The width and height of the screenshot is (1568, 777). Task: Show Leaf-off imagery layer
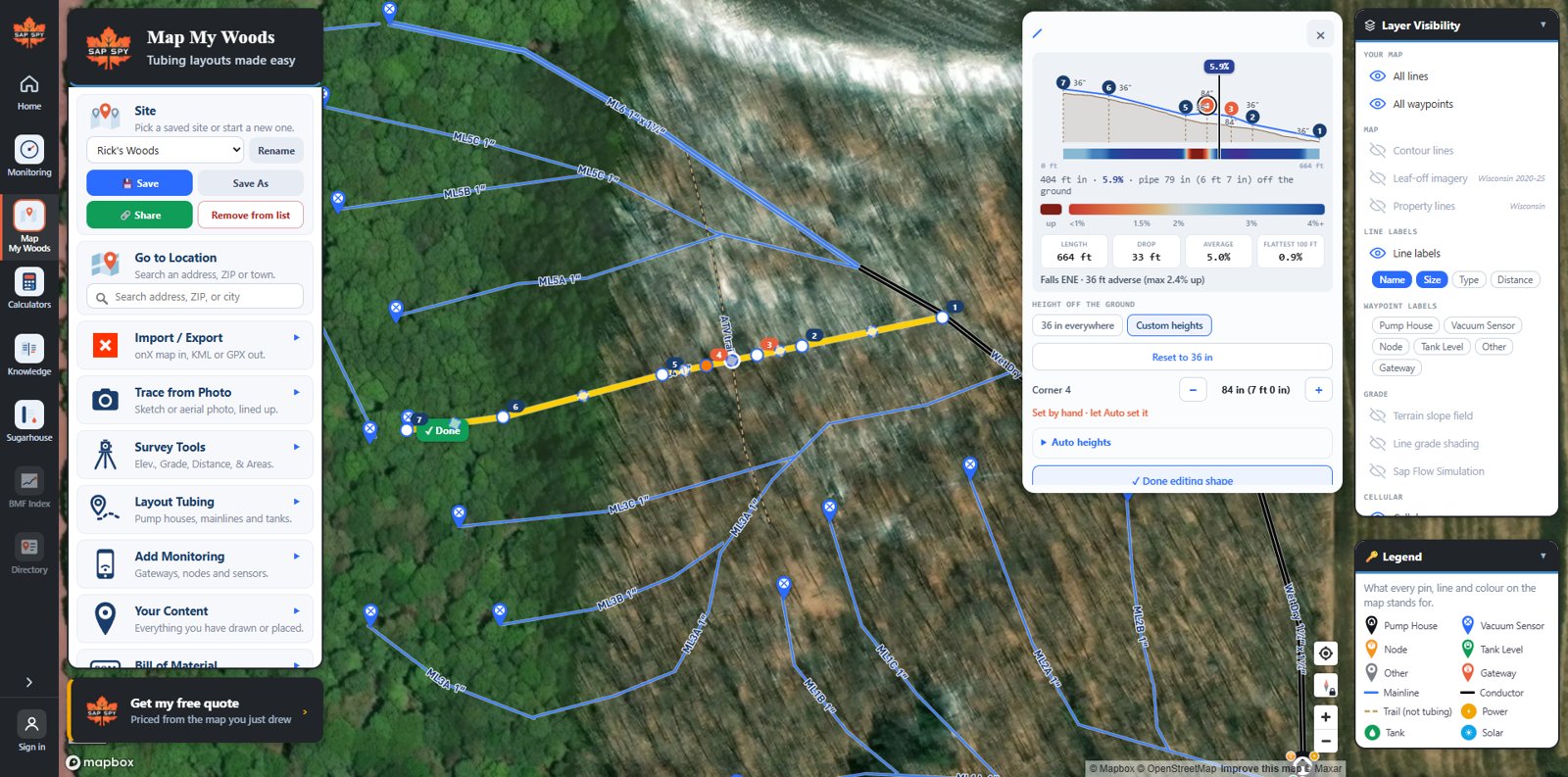point(1377,178)
